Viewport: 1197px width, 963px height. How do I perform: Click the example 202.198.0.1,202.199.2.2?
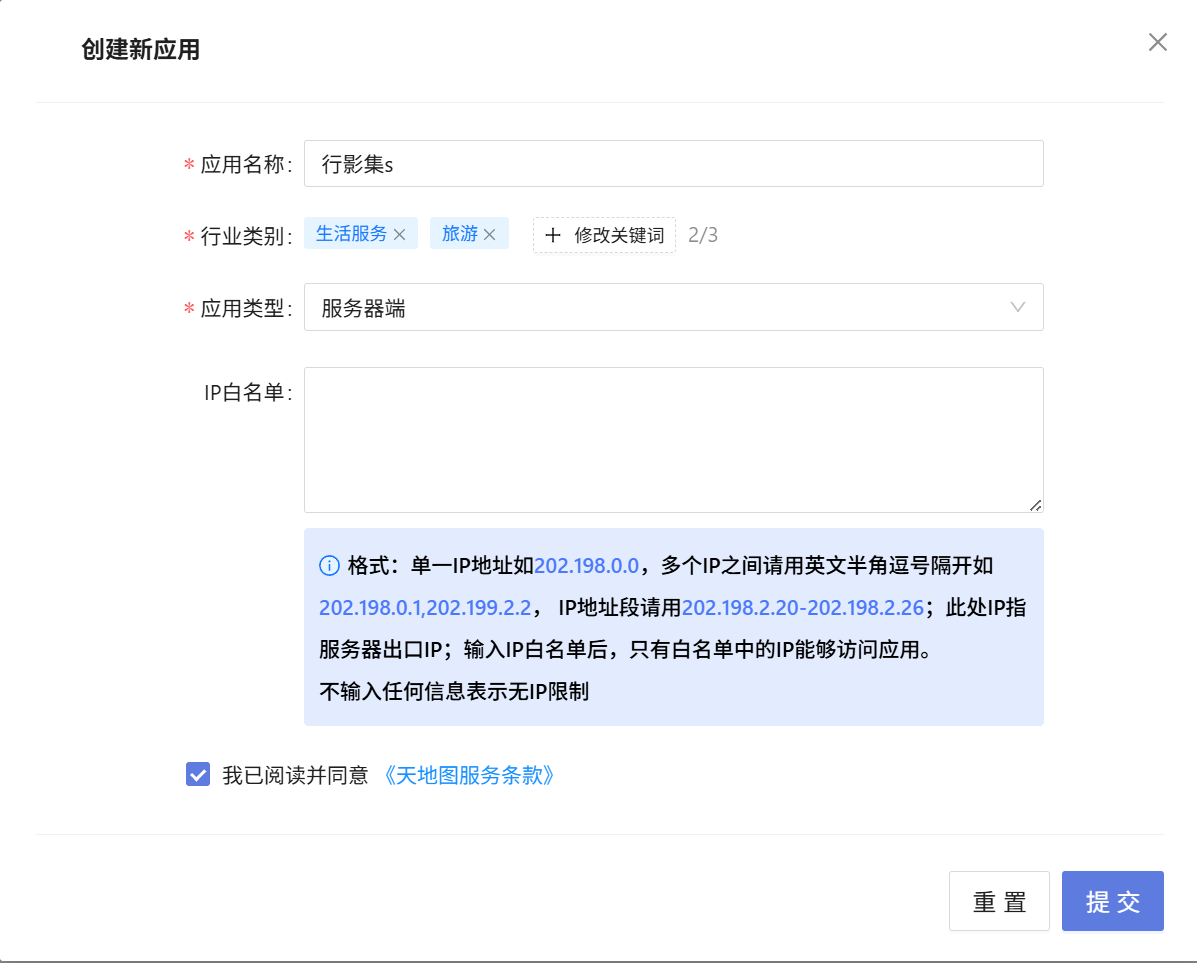click(x=424, y=608)
